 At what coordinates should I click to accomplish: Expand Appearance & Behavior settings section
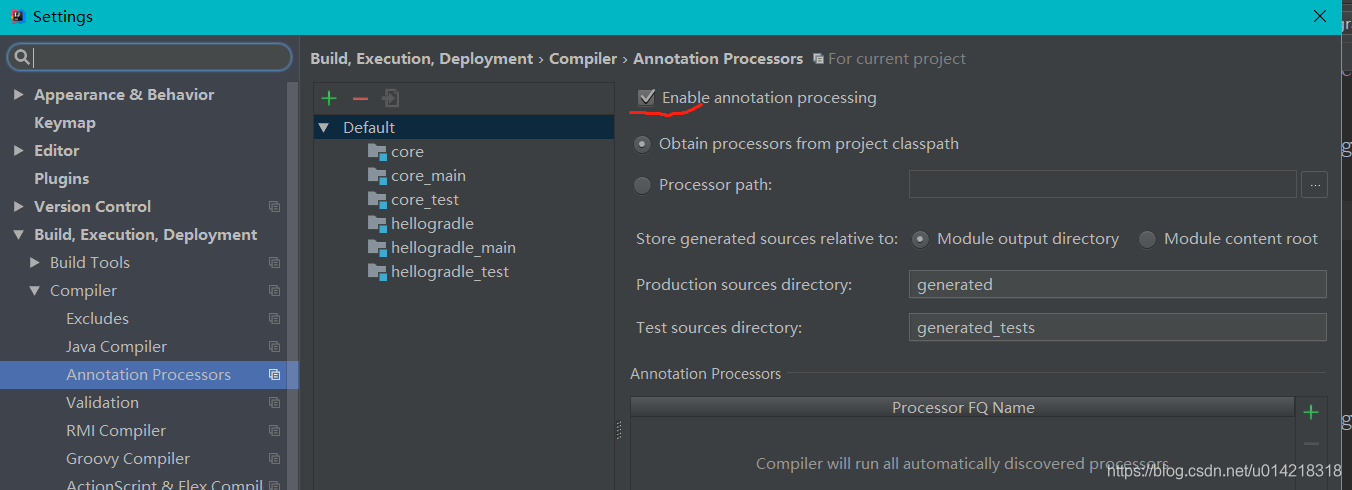[18, 95]
